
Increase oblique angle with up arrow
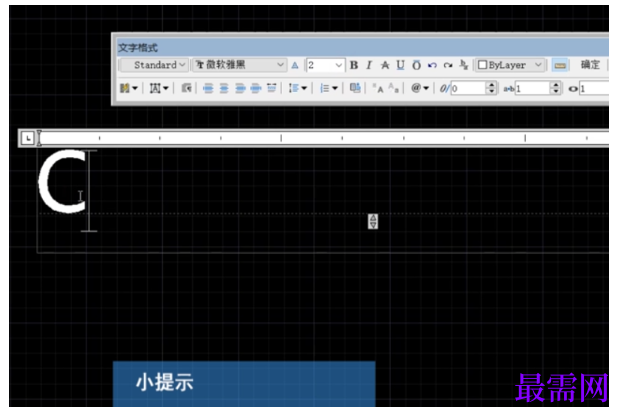pos(492,85)
